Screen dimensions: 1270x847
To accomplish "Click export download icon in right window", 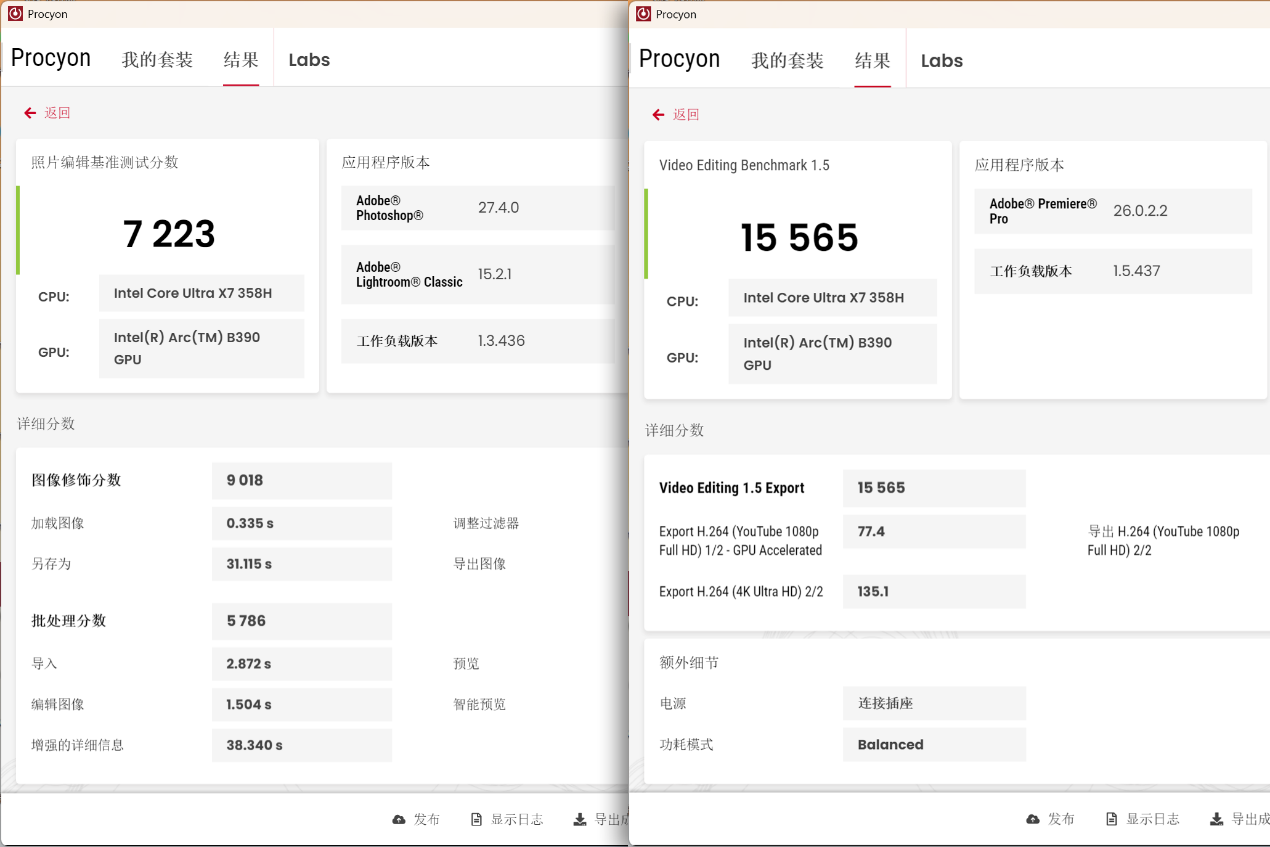I will [x=1217, y=819].
